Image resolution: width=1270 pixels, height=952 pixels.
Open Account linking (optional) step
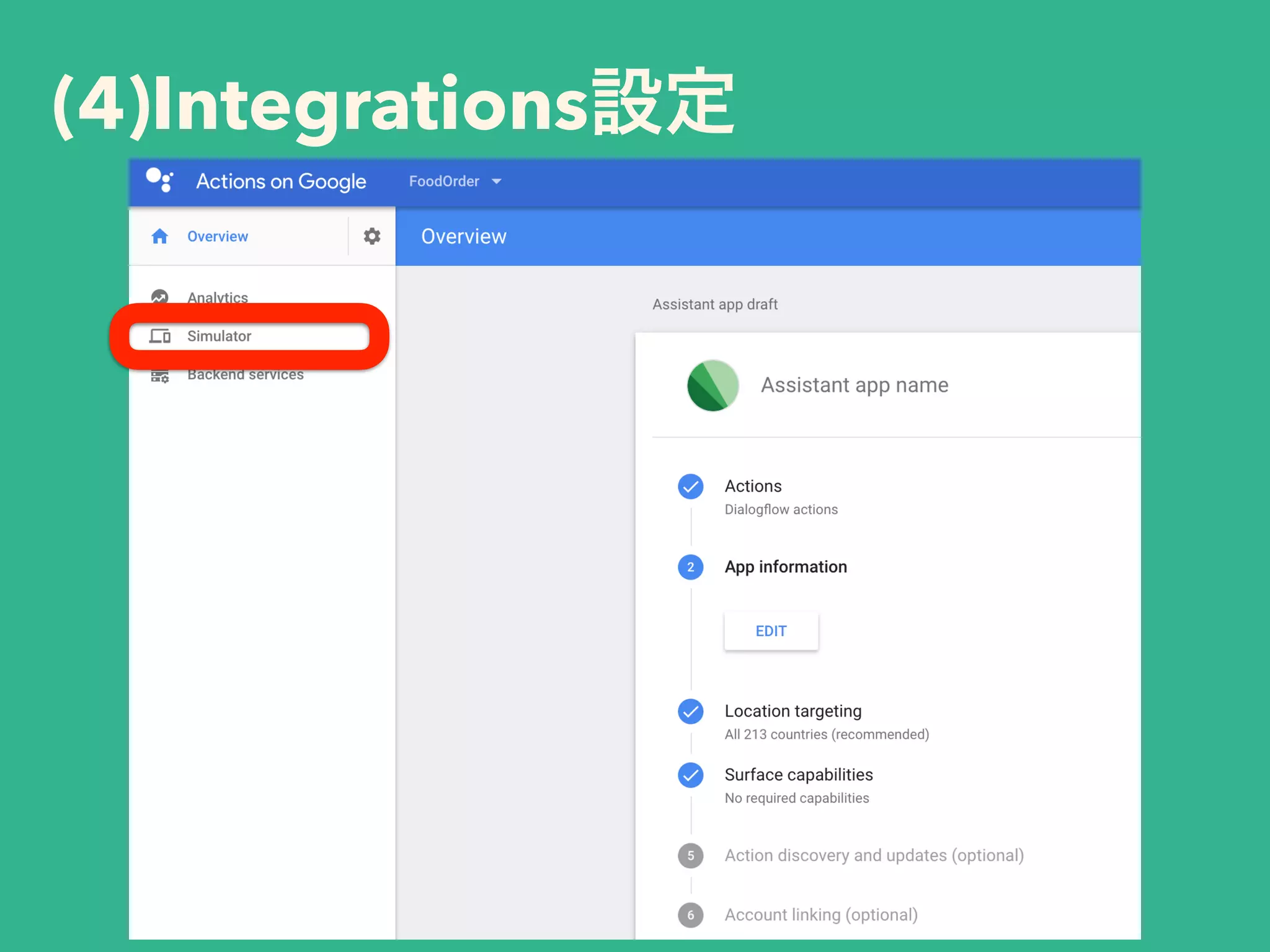[x=821, y=915]
